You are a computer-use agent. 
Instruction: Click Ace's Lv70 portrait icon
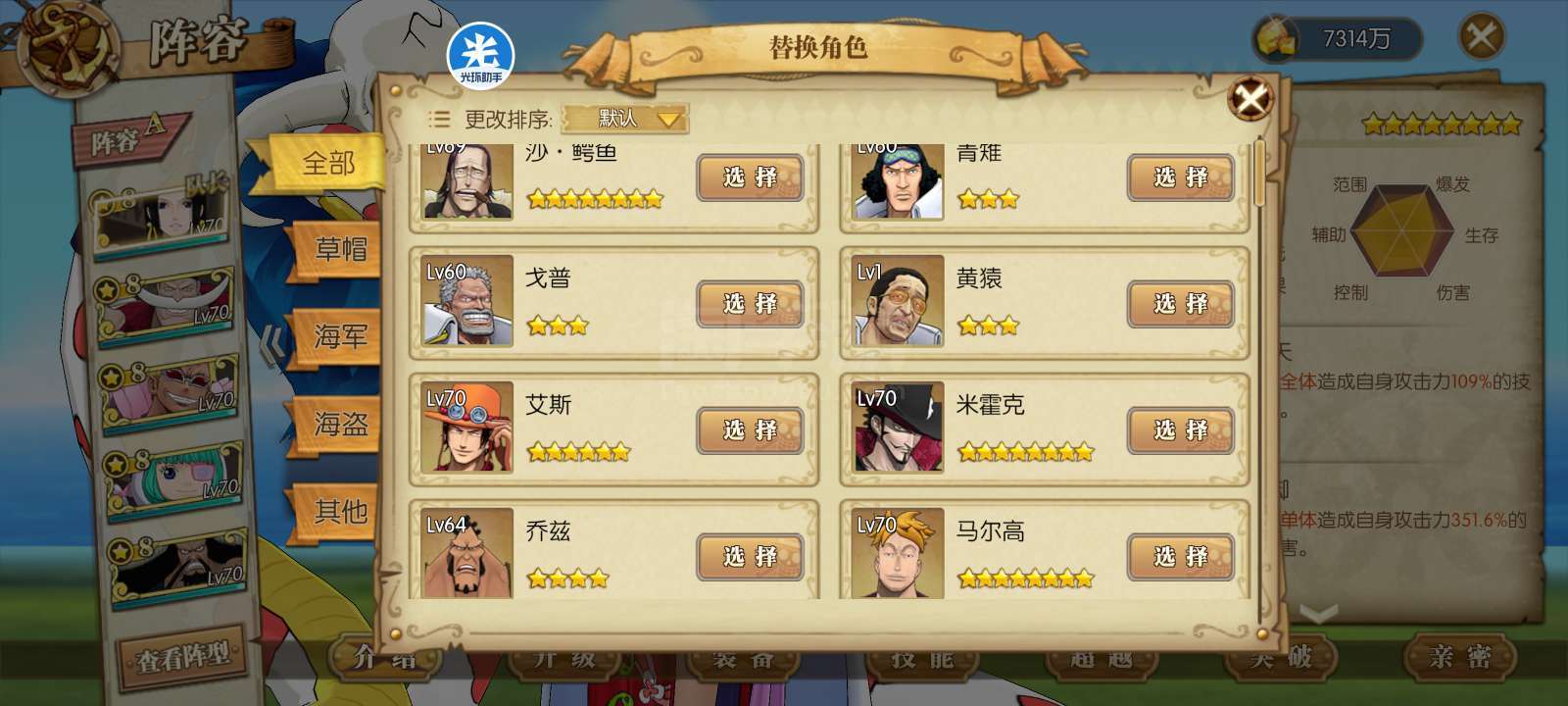(x=467, y=427)
